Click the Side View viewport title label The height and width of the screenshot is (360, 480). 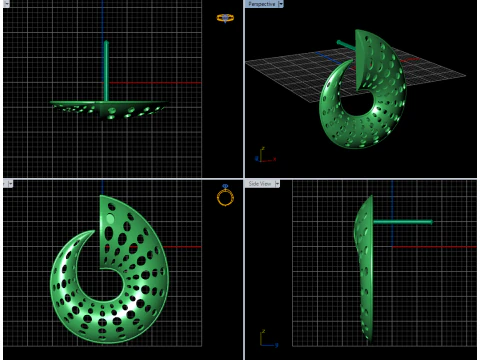tap(260, 184)
